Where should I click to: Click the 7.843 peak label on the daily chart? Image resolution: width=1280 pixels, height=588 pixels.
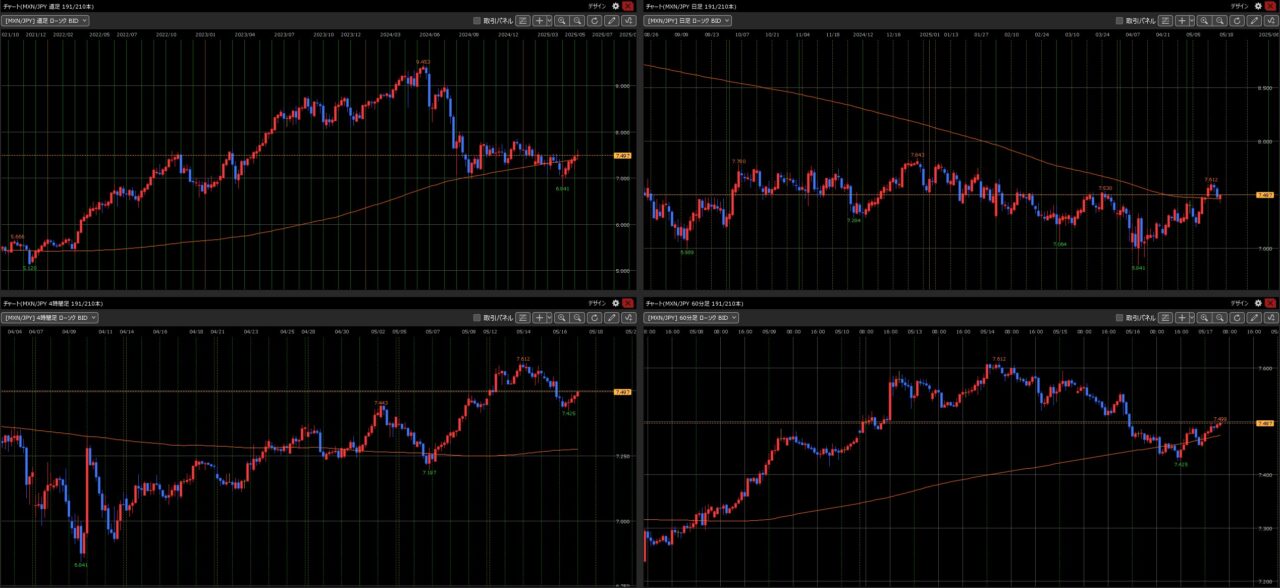tap(917, 155)
